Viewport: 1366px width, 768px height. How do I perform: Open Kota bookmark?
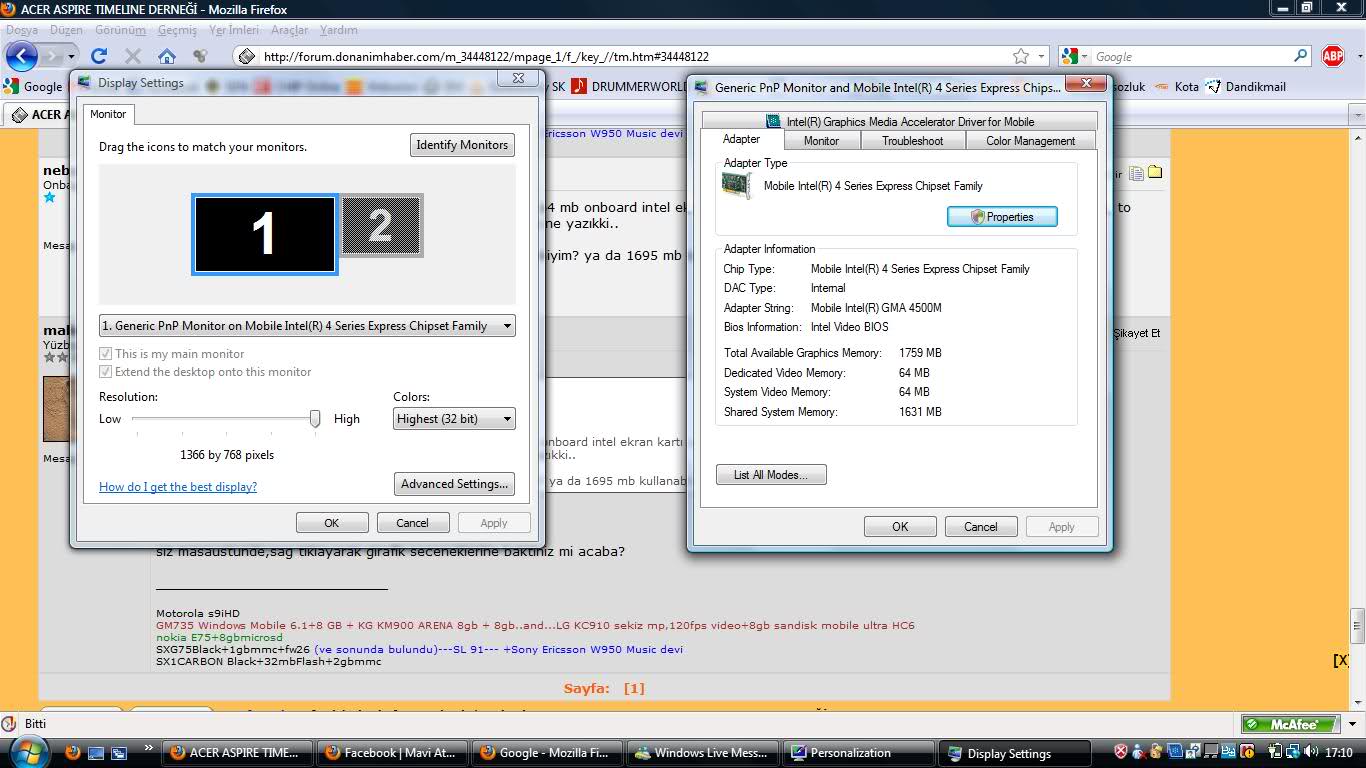coord(1176,87)
